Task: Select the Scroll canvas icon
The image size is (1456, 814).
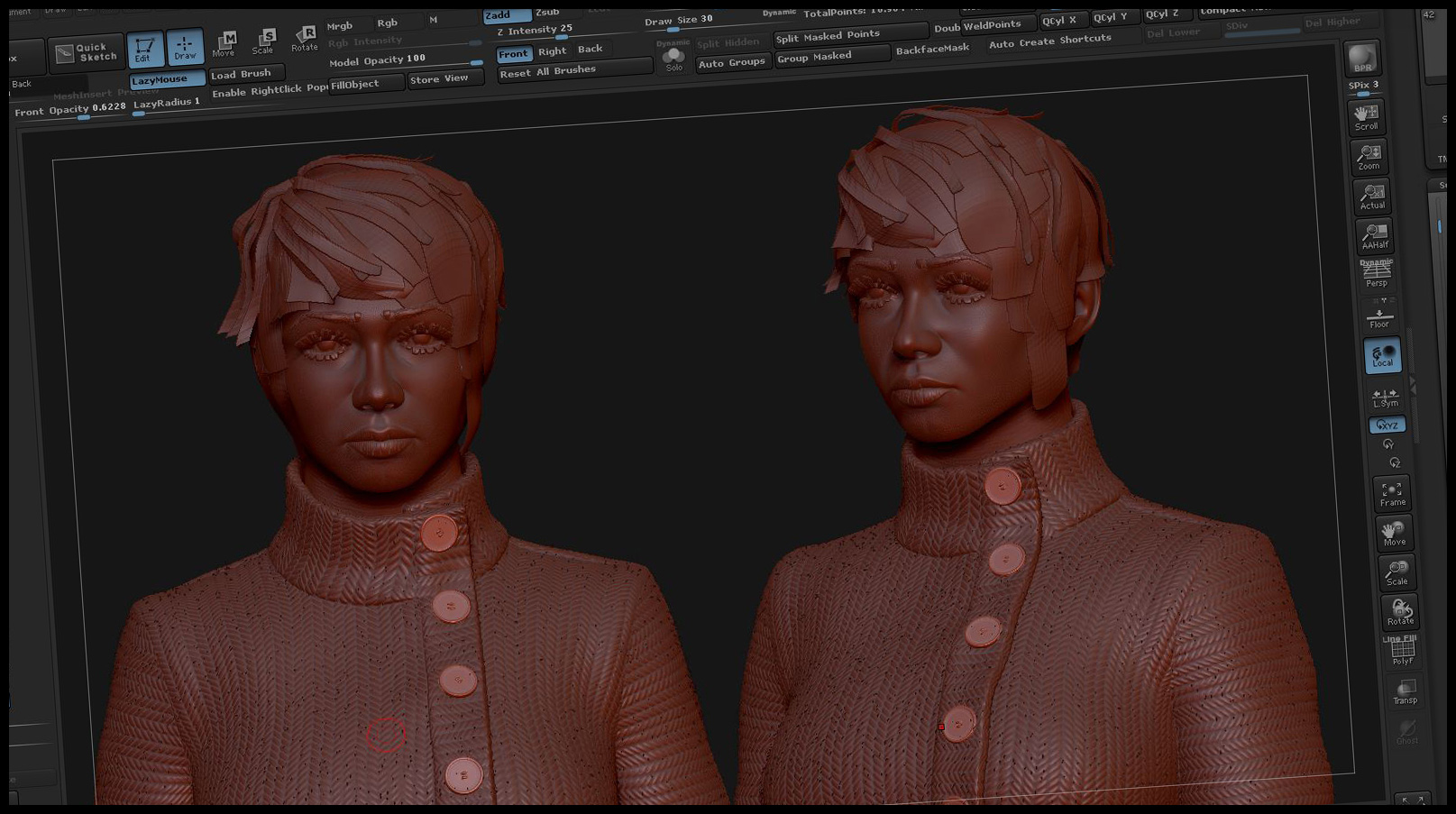Action: pyautogui.click(x=1367, y=116)
